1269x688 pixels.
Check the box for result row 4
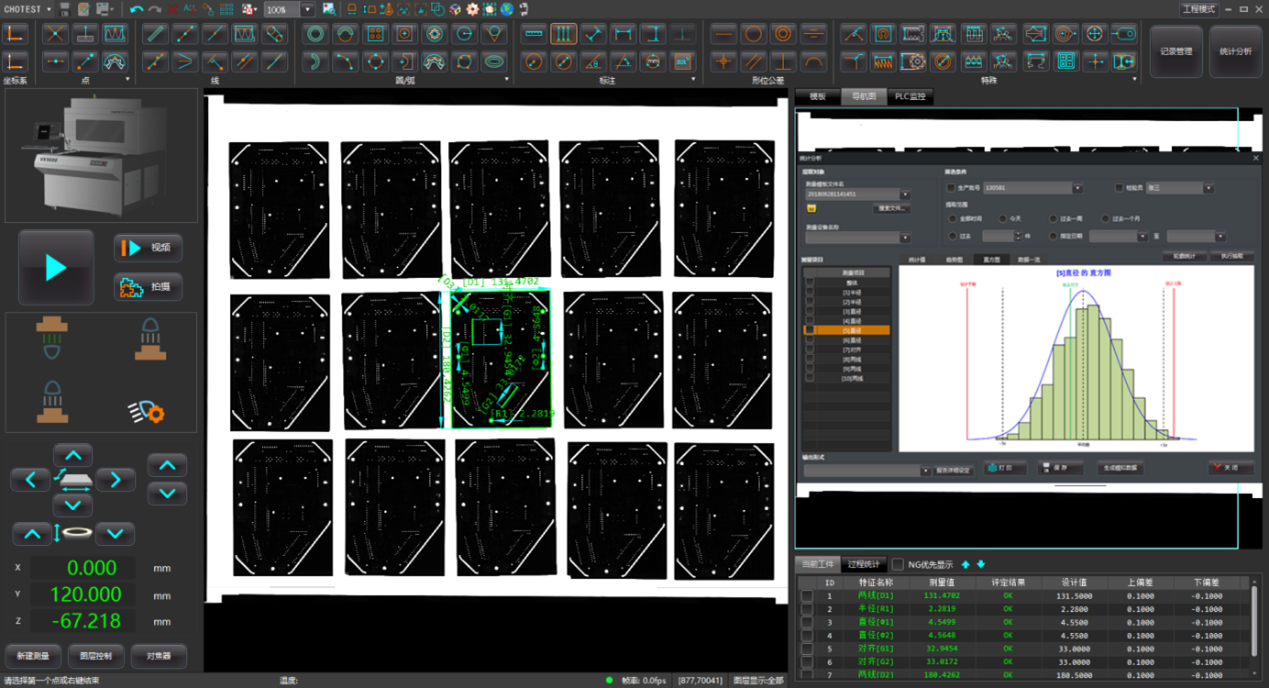[x=807, y=635]
